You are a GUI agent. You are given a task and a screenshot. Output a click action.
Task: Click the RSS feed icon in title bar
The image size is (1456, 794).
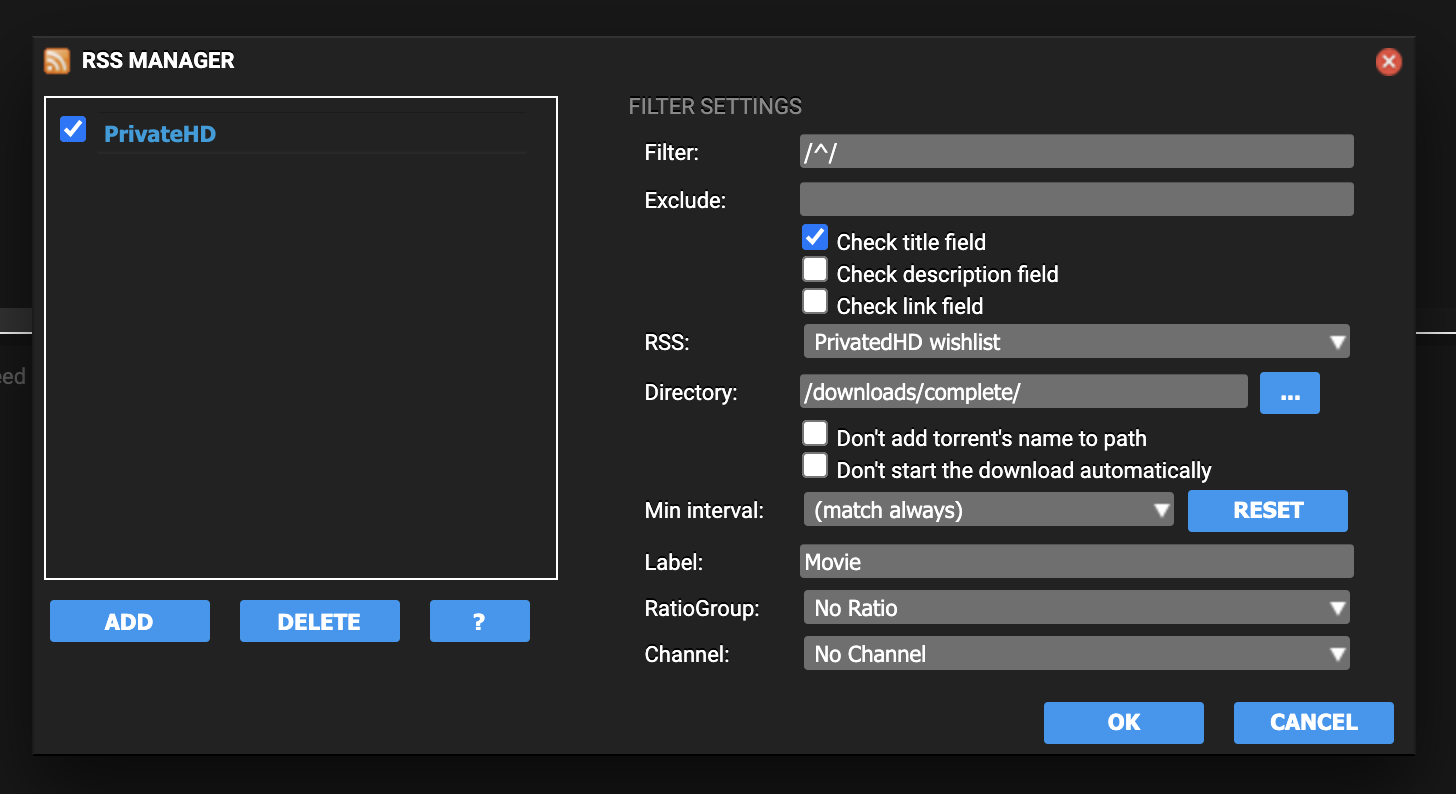57,61
